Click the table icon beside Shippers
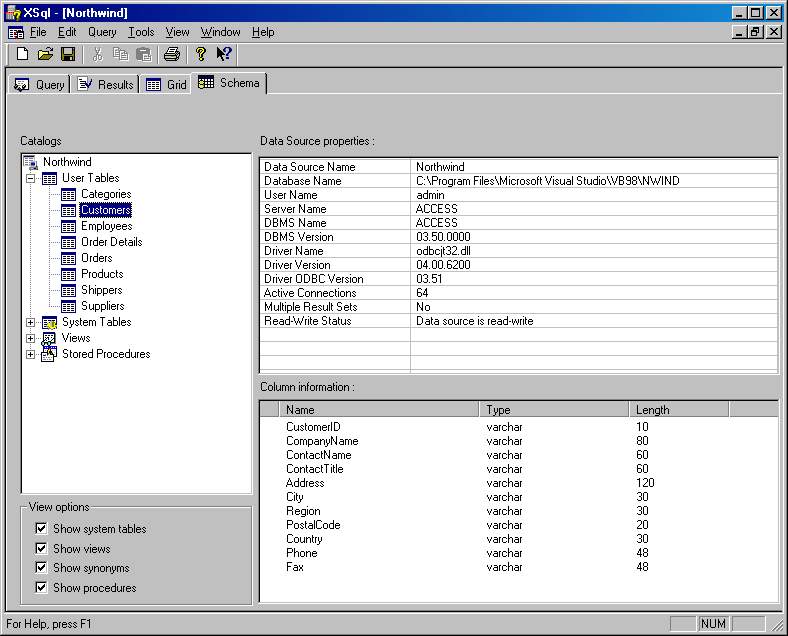Viewport: 788px width, 636px height. click(68, 290)
